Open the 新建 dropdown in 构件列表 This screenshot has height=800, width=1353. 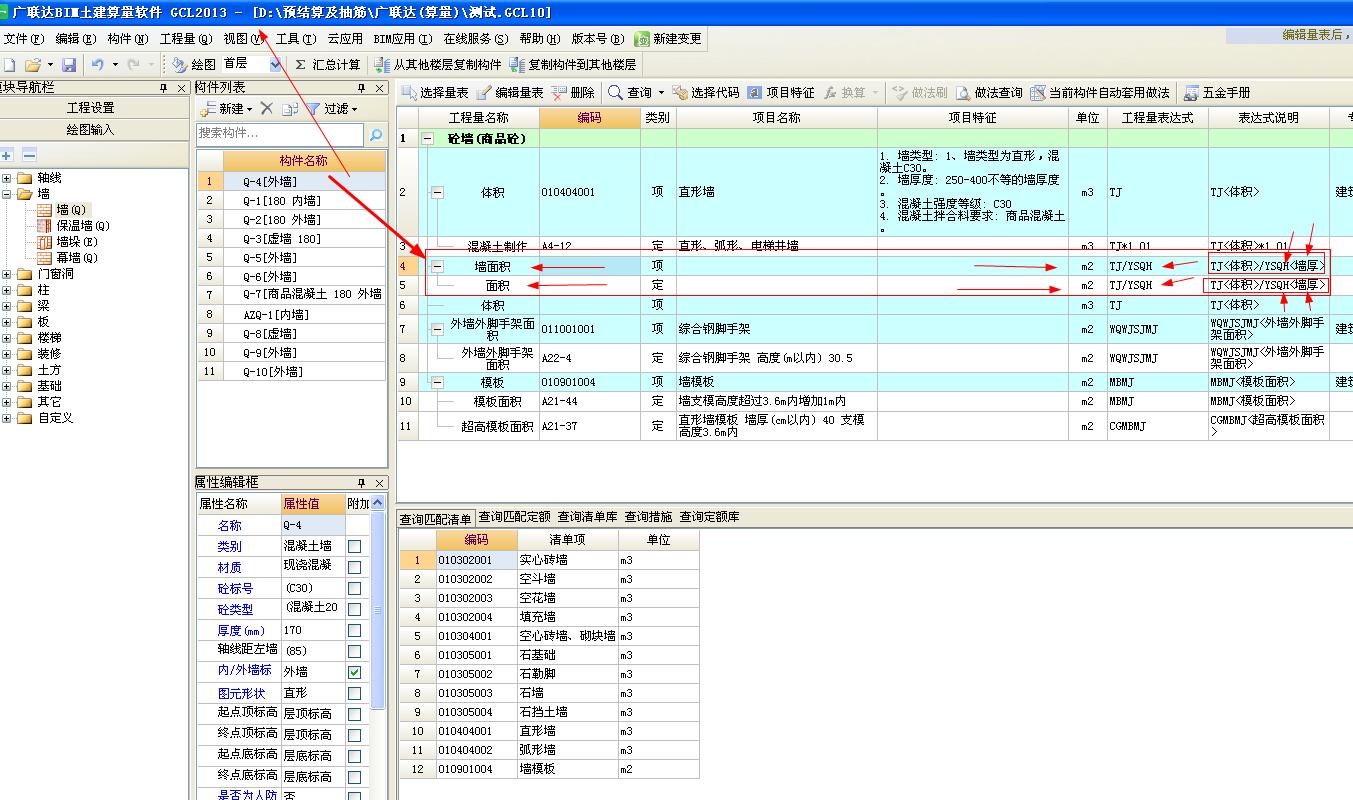coord(225,108)
